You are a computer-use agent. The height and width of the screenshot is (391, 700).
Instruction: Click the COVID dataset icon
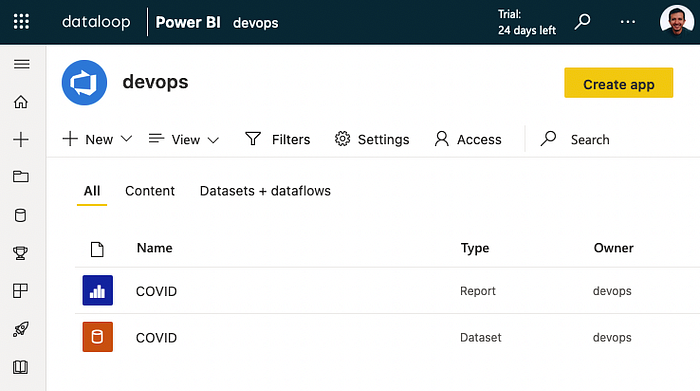98,337
